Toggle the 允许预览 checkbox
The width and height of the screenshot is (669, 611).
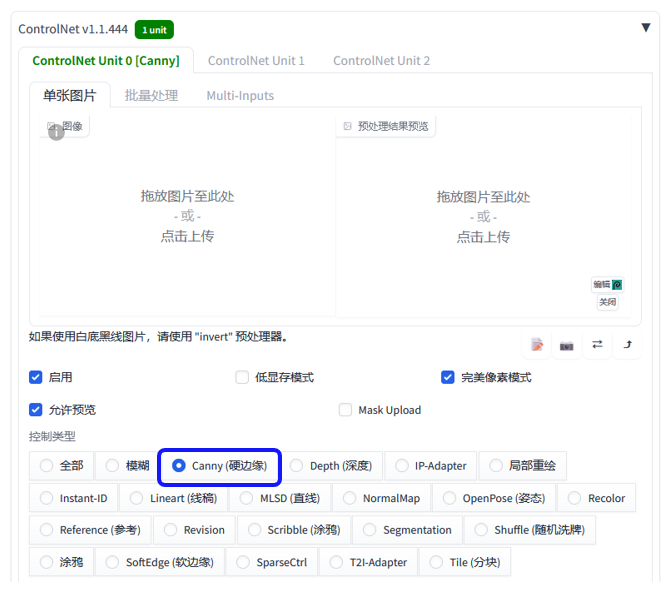[x=35, y=410]
